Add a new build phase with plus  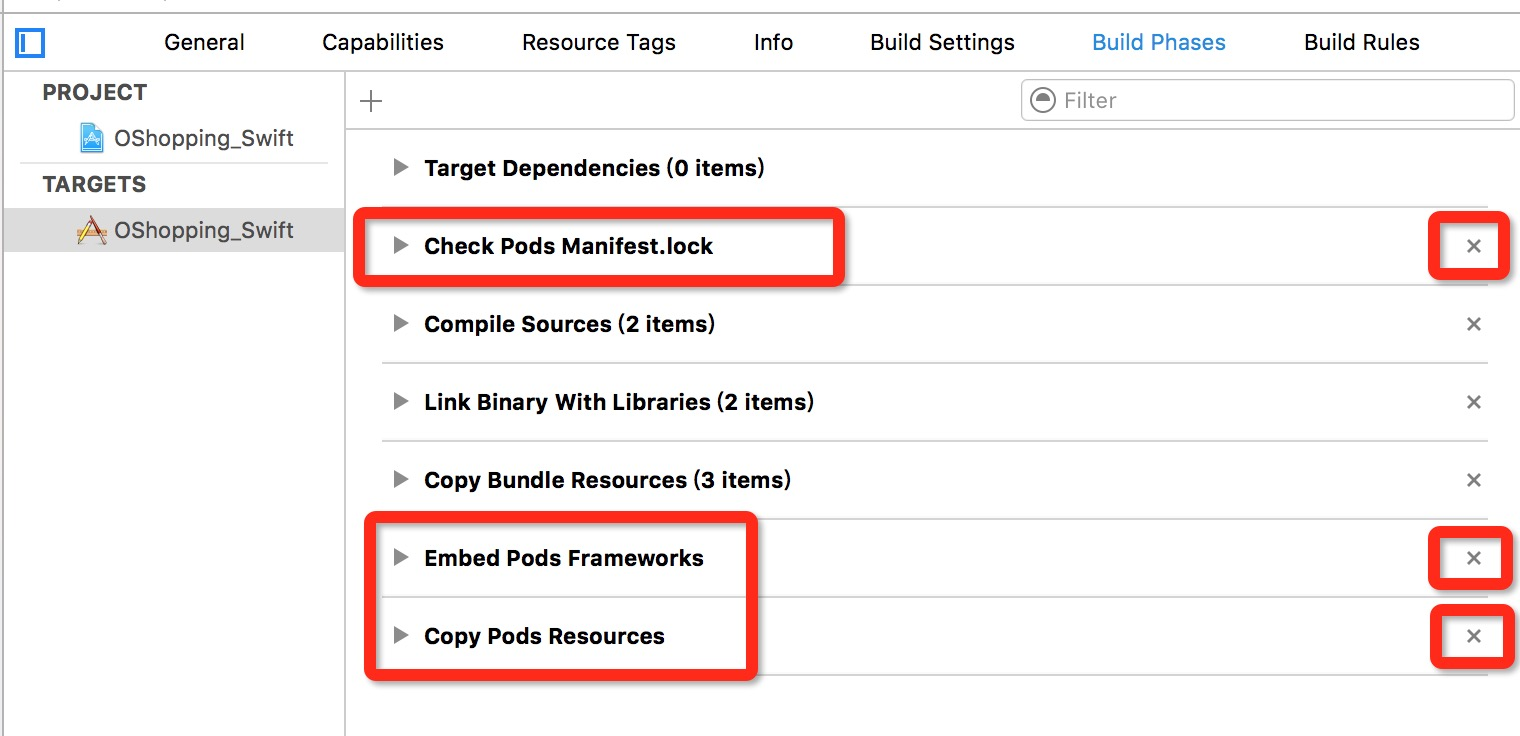[x=371, y=101]
